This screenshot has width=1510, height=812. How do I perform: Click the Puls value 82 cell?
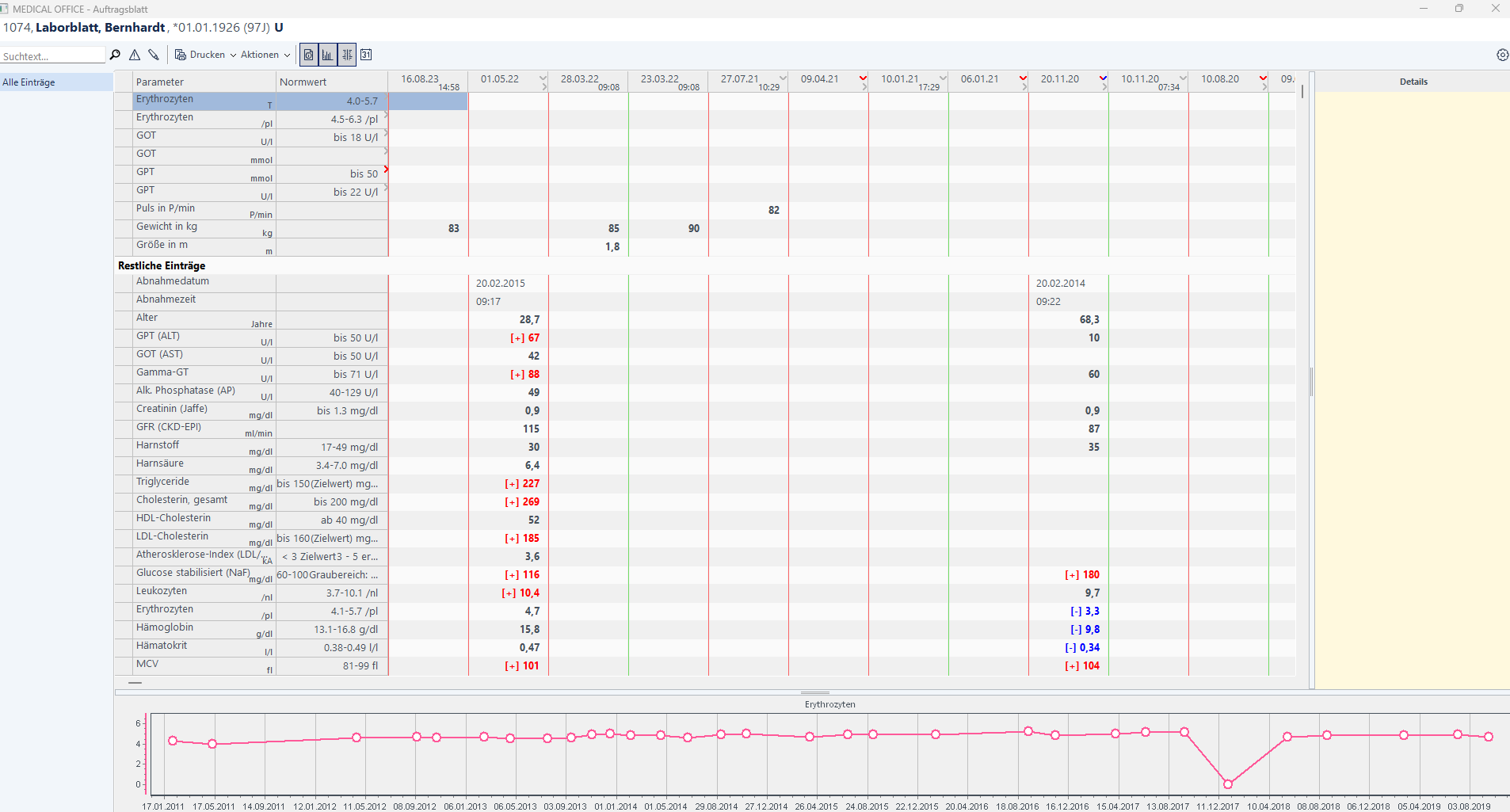click(x=748, y=210)
